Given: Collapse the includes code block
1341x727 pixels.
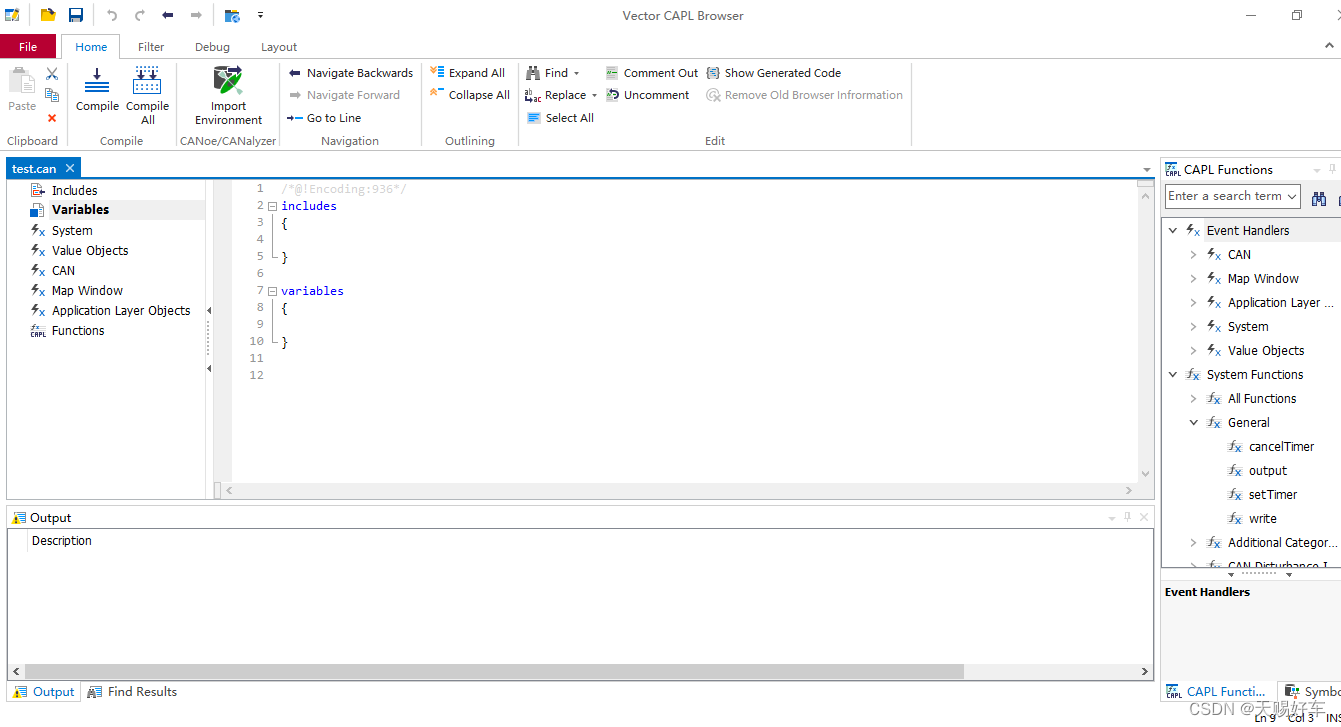Looking at the screenshot, I should tap(272, 206).
